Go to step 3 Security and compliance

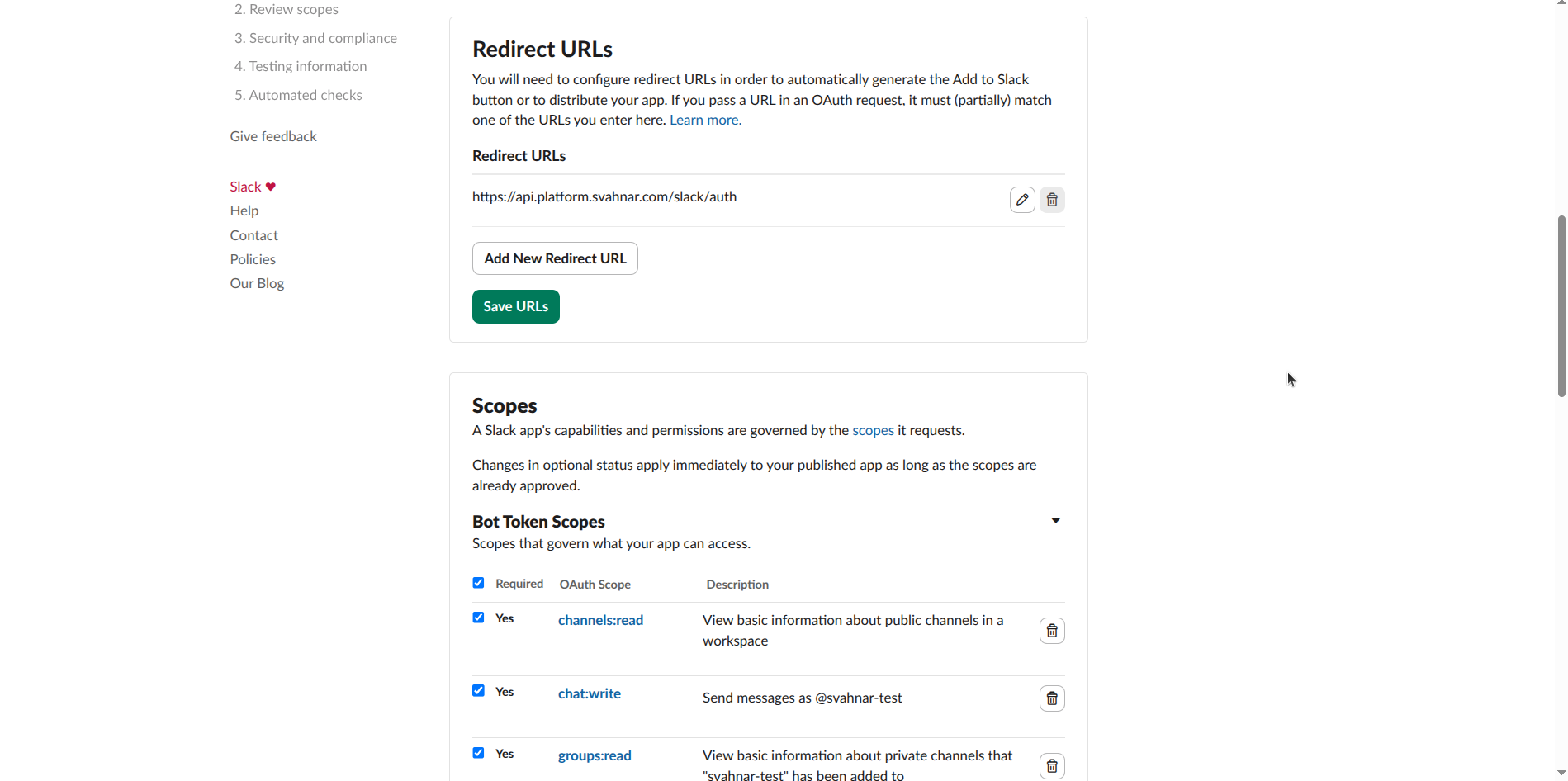coord(315,38)
